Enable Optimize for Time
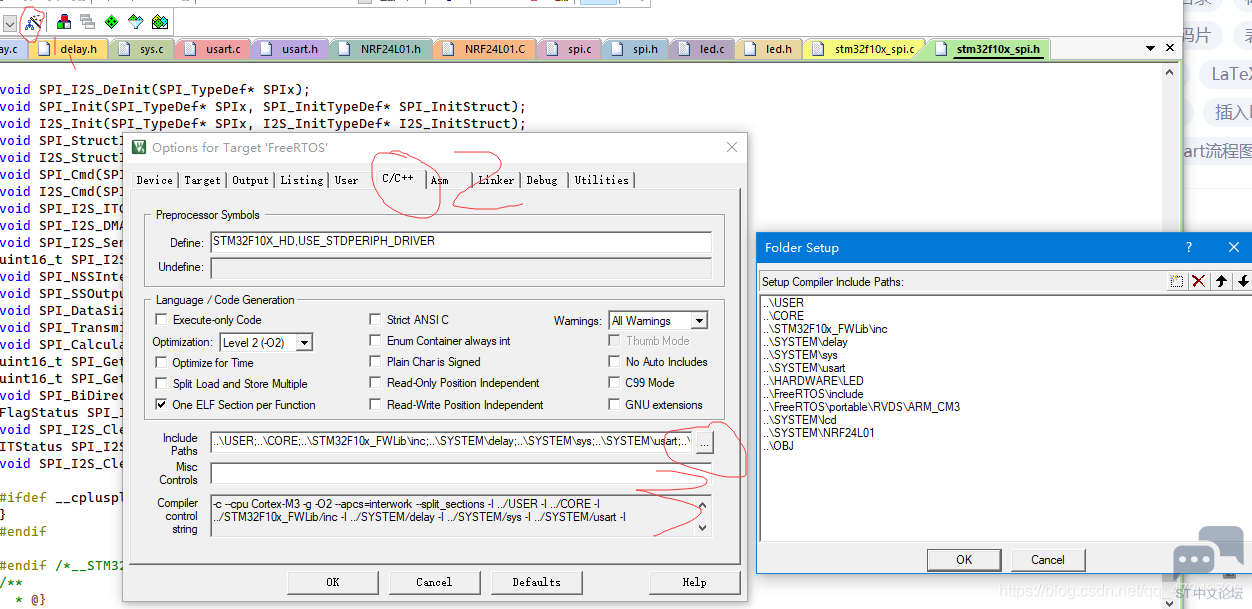This screenshot has height=609, width=1252. (x=162, y=363)
